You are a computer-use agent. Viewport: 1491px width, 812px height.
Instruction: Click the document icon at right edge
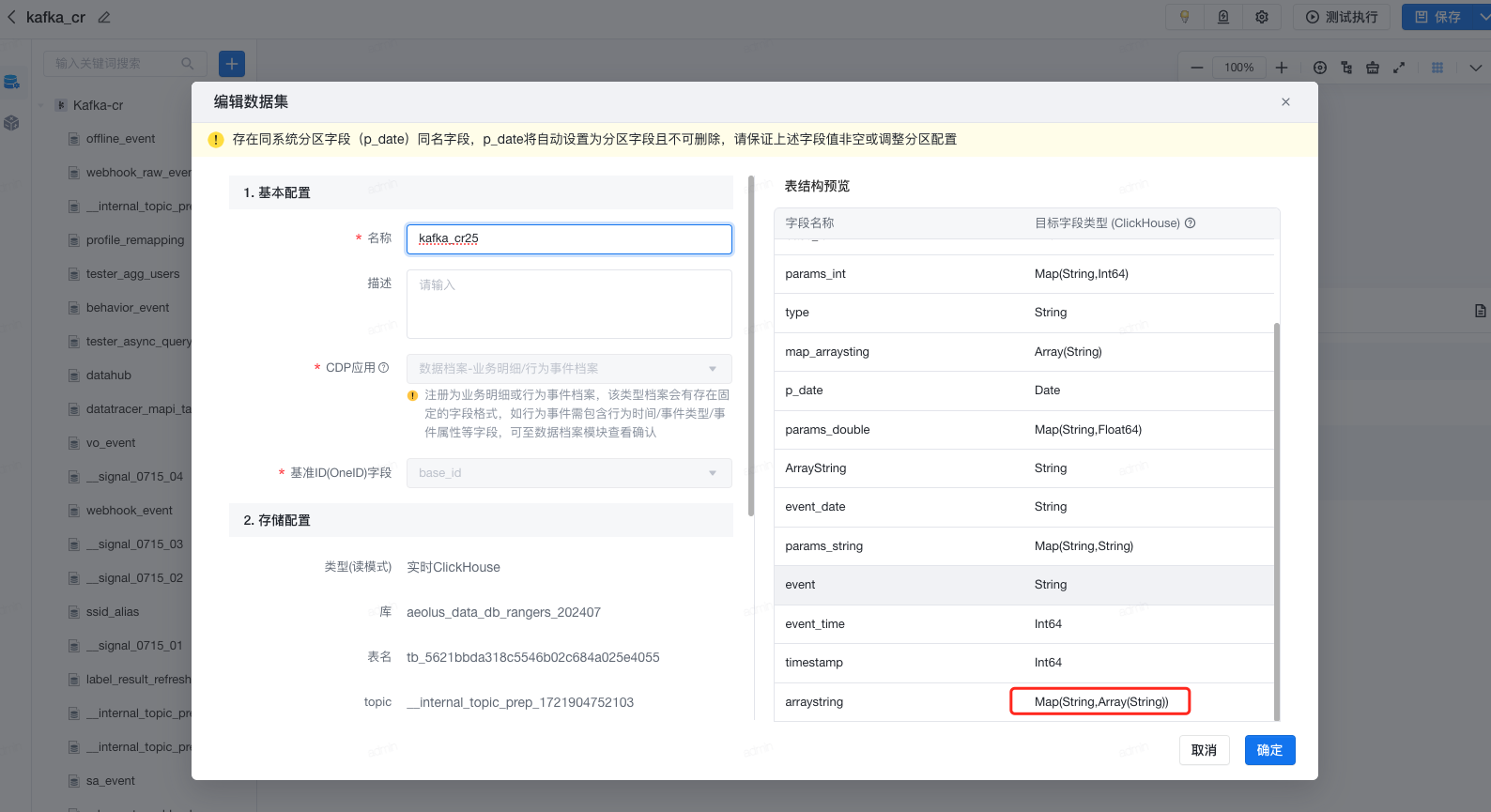coord(1481,311)
